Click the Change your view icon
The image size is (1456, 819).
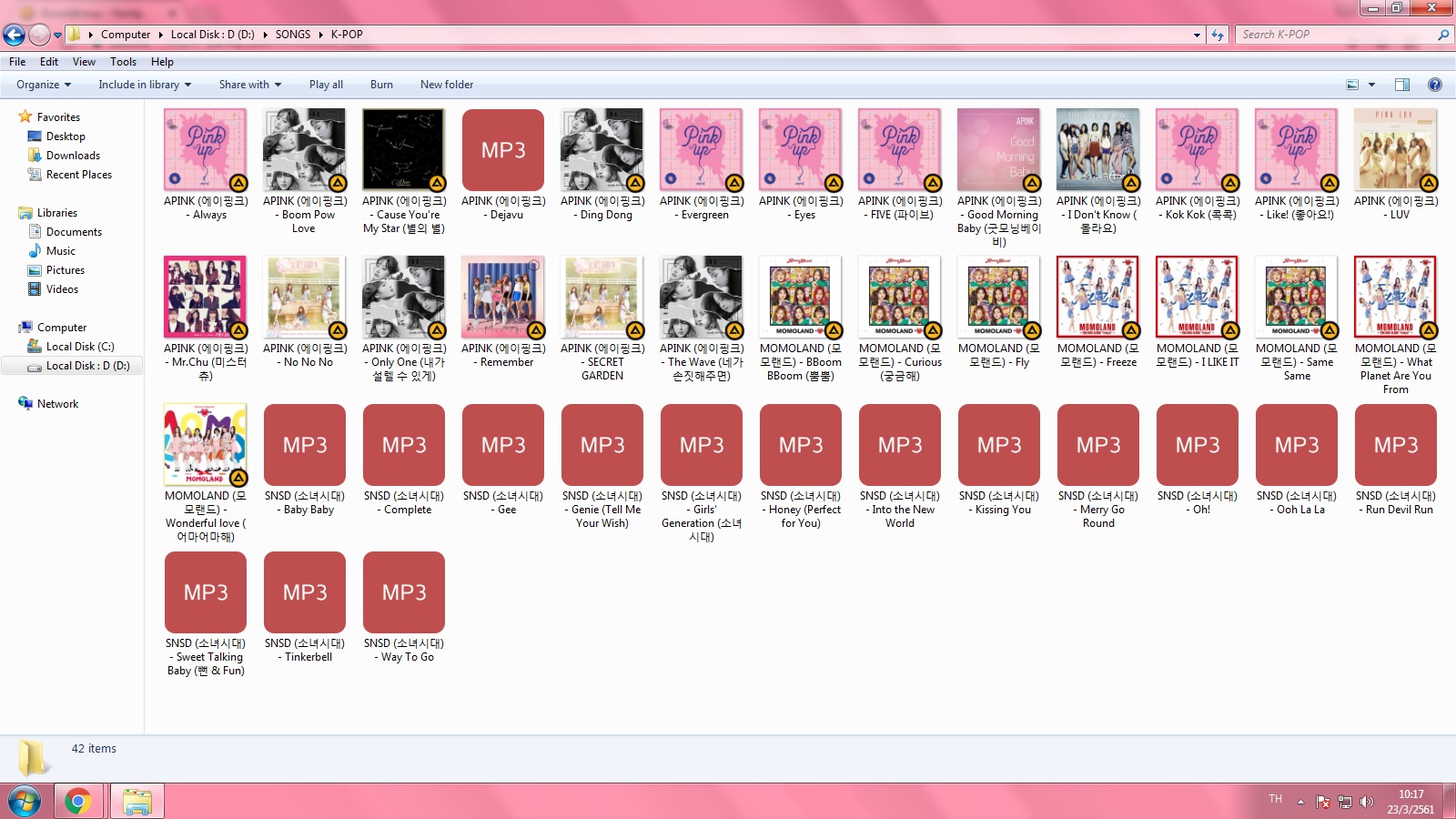(x=1352, y=85)
